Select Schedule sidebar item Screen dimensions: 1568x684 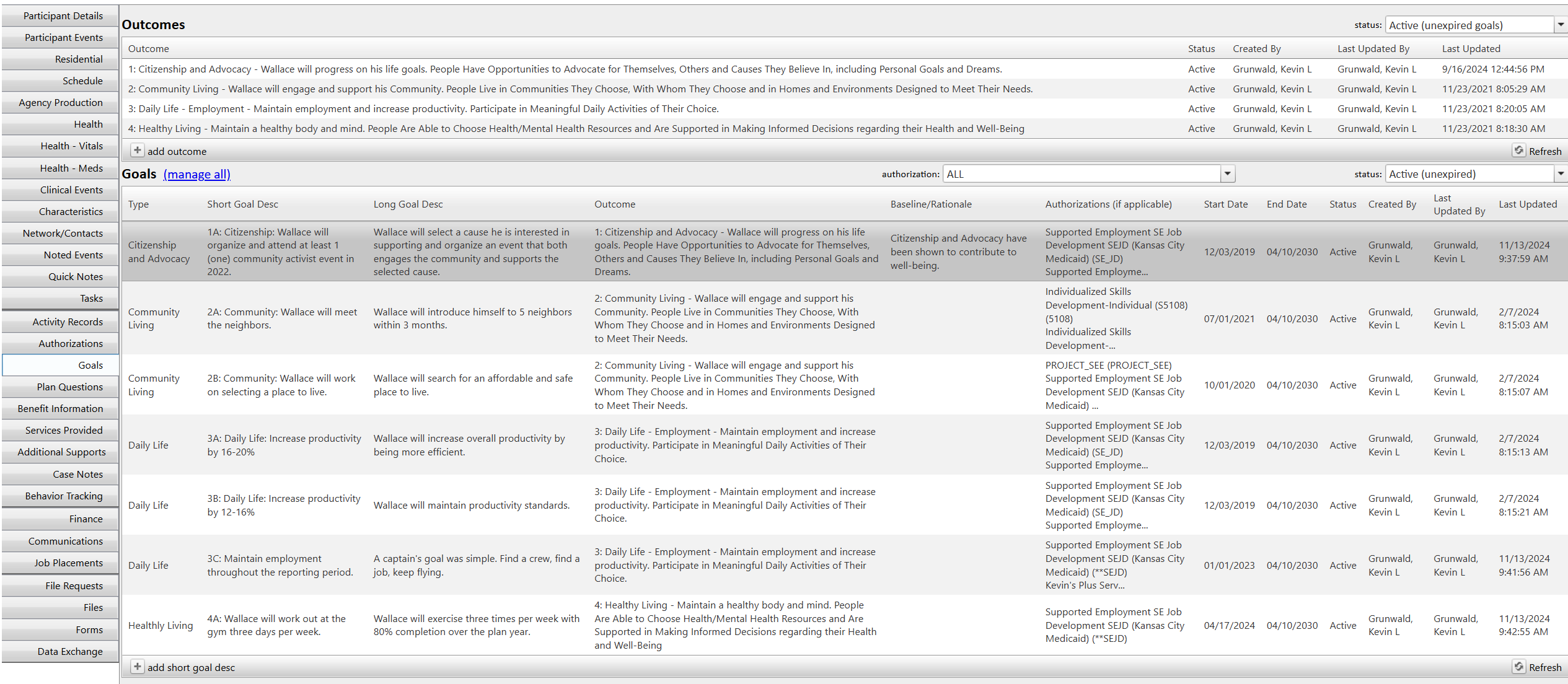(60, 81)
